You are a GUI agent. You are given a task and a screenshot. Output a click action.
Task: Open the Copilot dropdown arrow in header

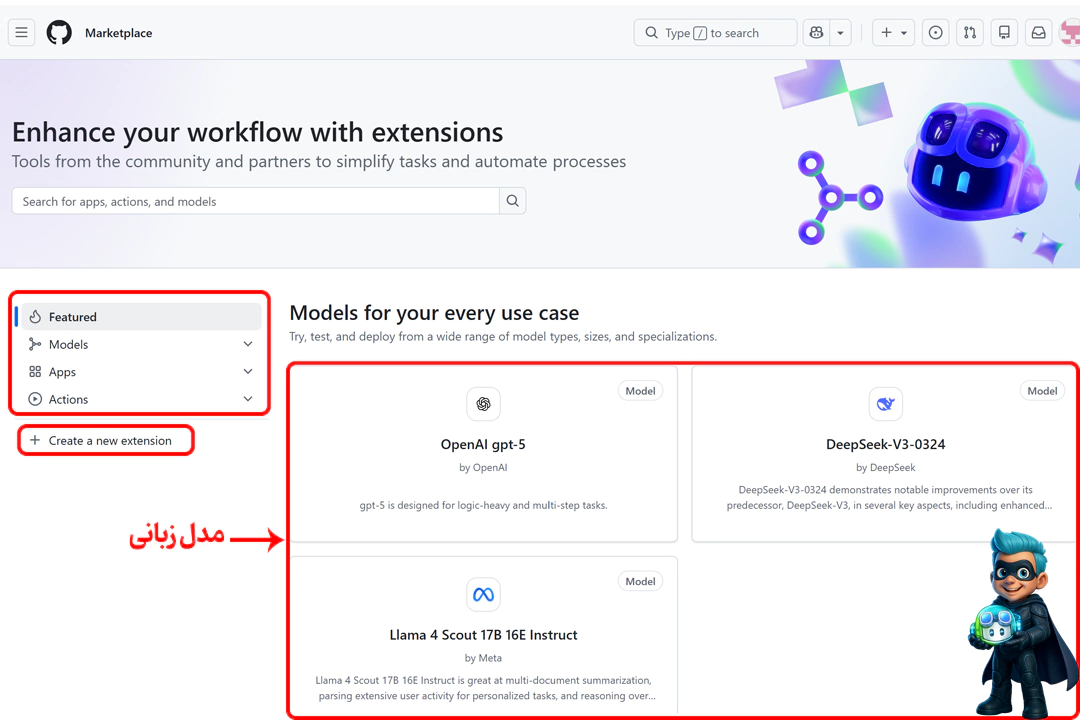840,32
